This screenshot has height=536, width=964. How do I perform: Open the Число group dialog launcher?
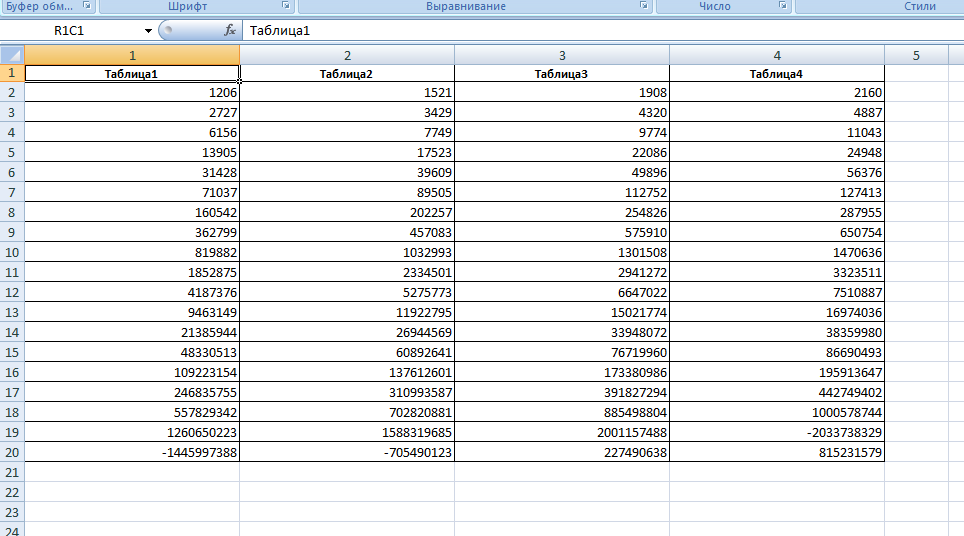coord(782,6)
